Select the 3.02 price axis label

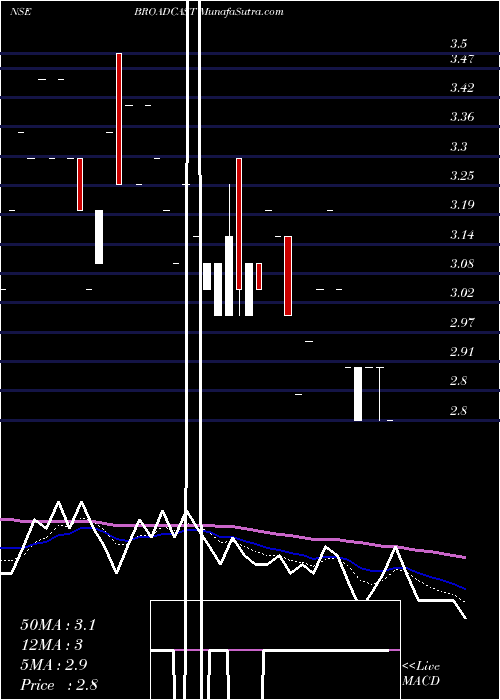[x=462, y=293]
